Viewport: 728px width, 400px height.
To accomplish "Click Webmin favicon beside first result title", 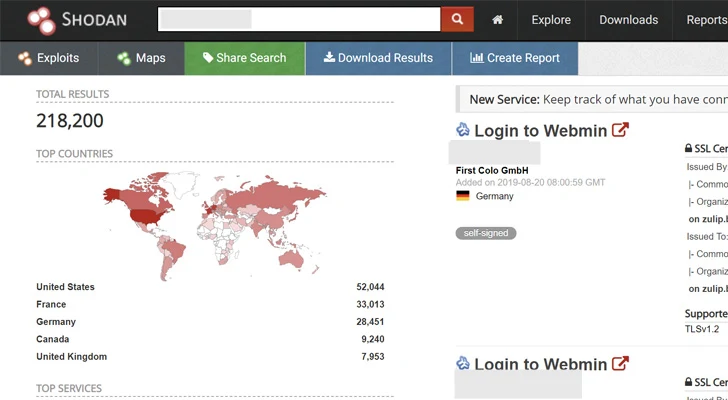I will point(463,129).
